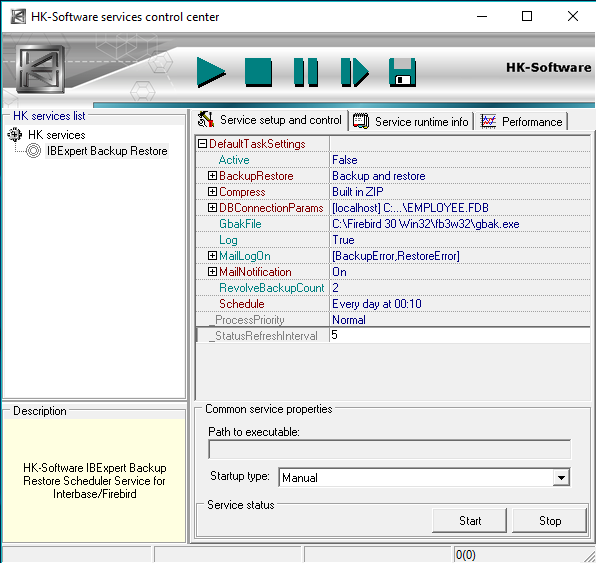
Task: Click the service description text box
Action: point(94,481)
